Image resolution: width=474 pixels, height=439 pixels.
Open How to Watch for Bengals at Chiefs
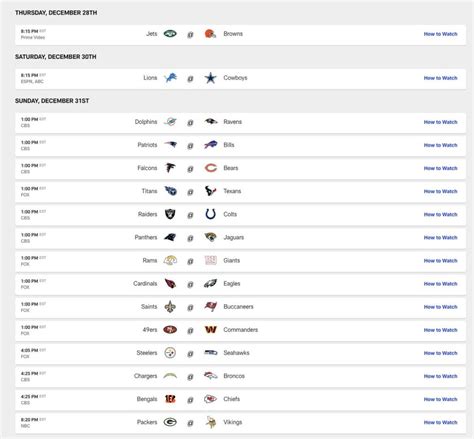click(x=440, y=399)
